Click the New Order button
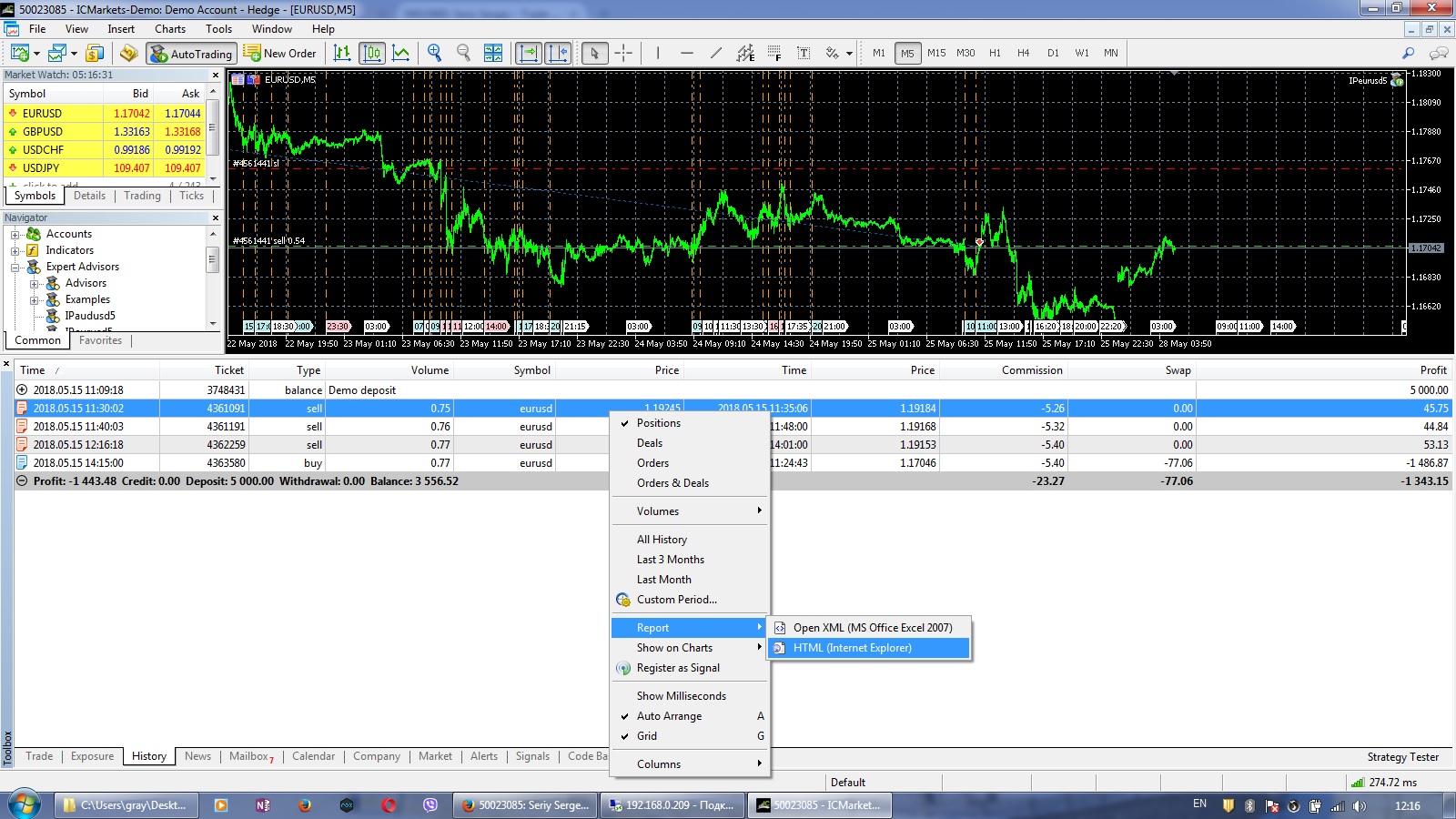Image resolution: width=1456 pixels, height=819 pixels. (x=280, y=54)
